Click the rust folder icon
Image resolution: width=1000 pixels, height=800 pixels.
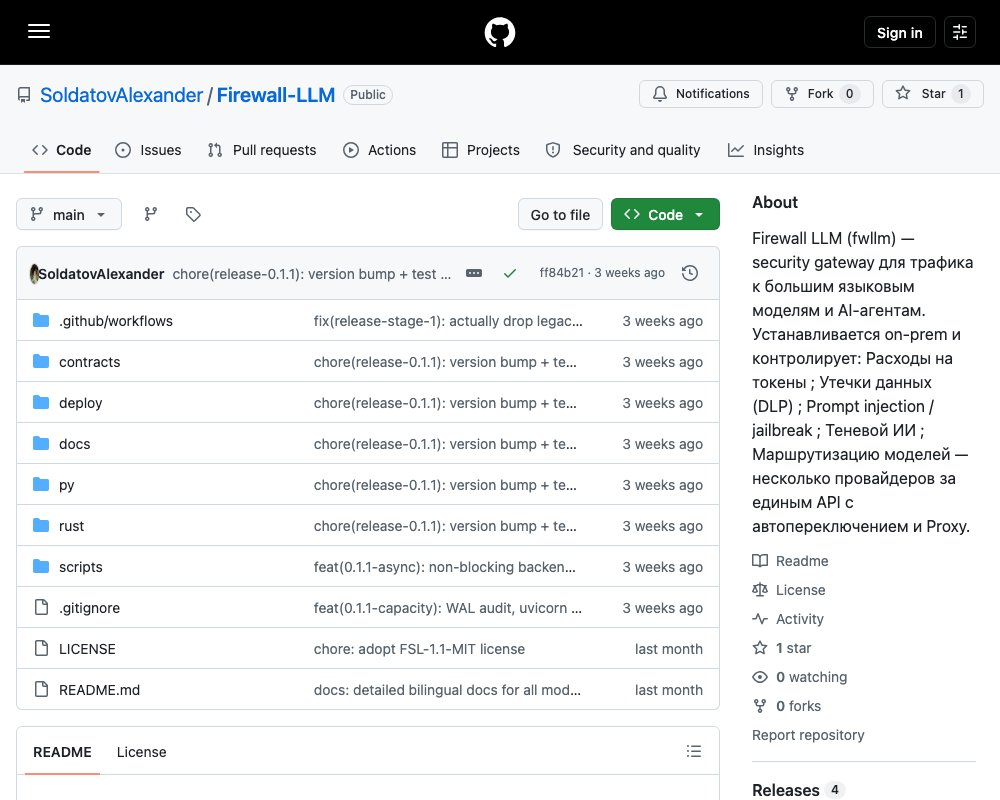pyautogui.click(x=41, y=525)
